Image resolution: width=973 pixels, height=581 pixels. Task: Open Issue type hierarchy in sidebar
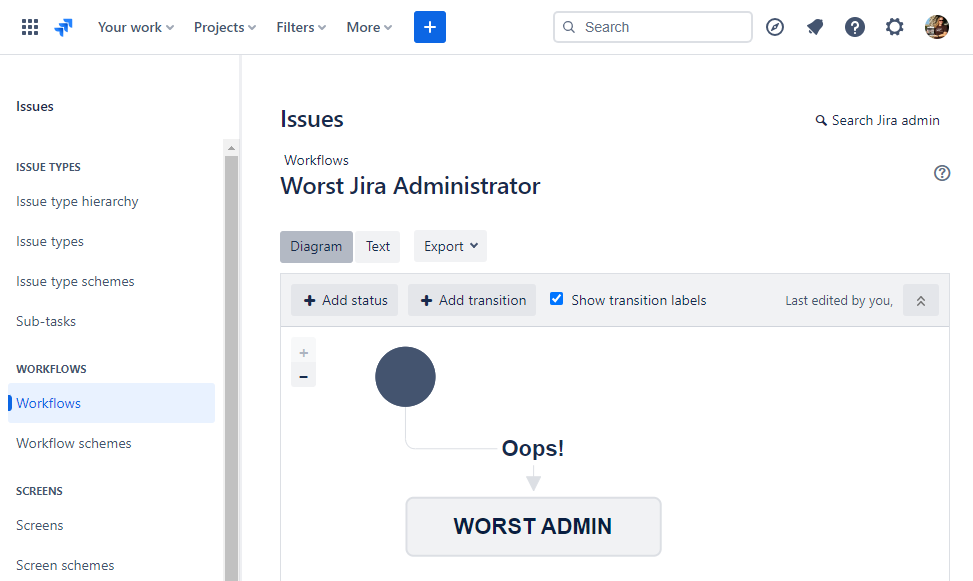coord(78,202)
